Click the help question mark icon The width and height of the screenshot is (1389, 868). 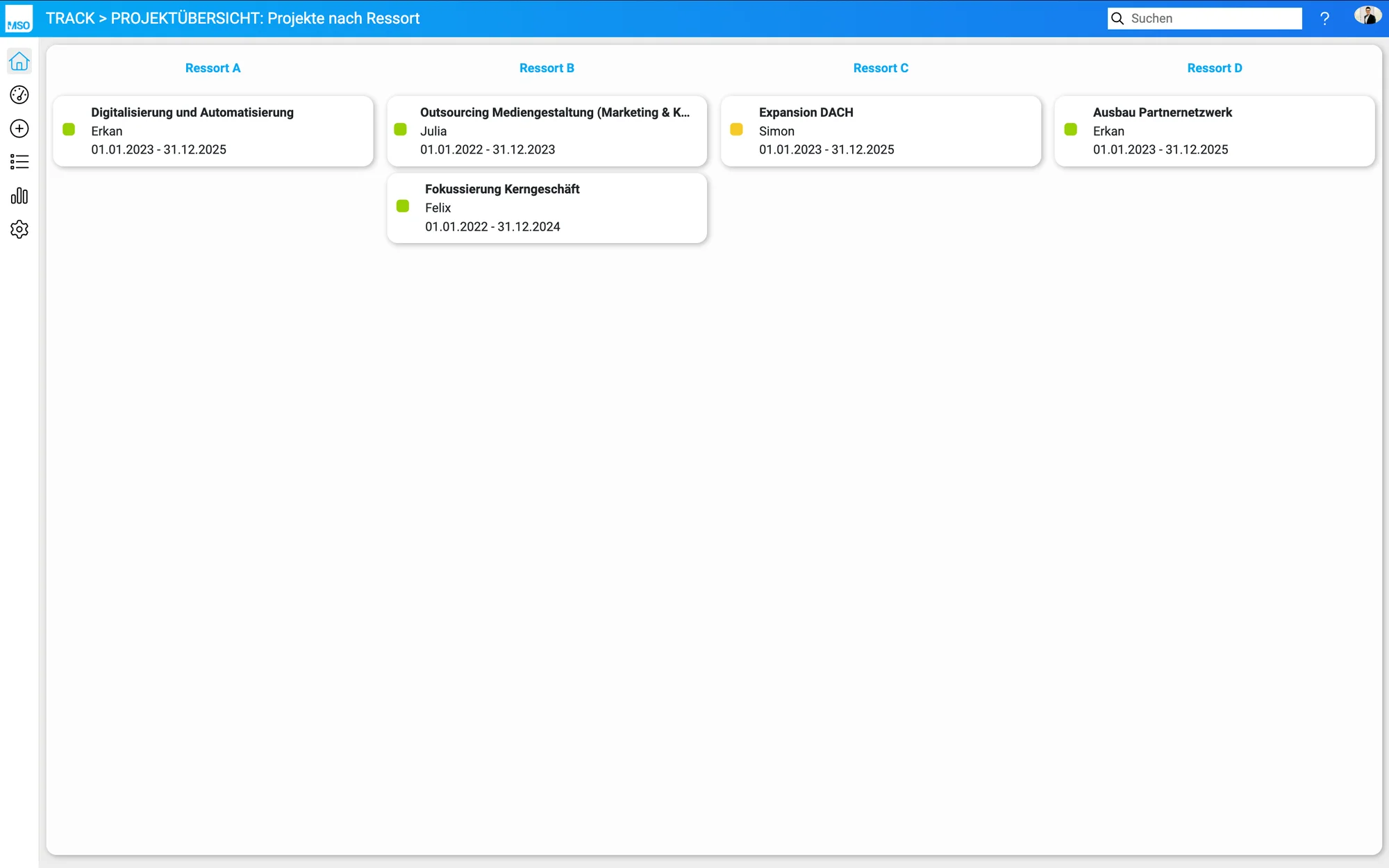coord(1324,19)
